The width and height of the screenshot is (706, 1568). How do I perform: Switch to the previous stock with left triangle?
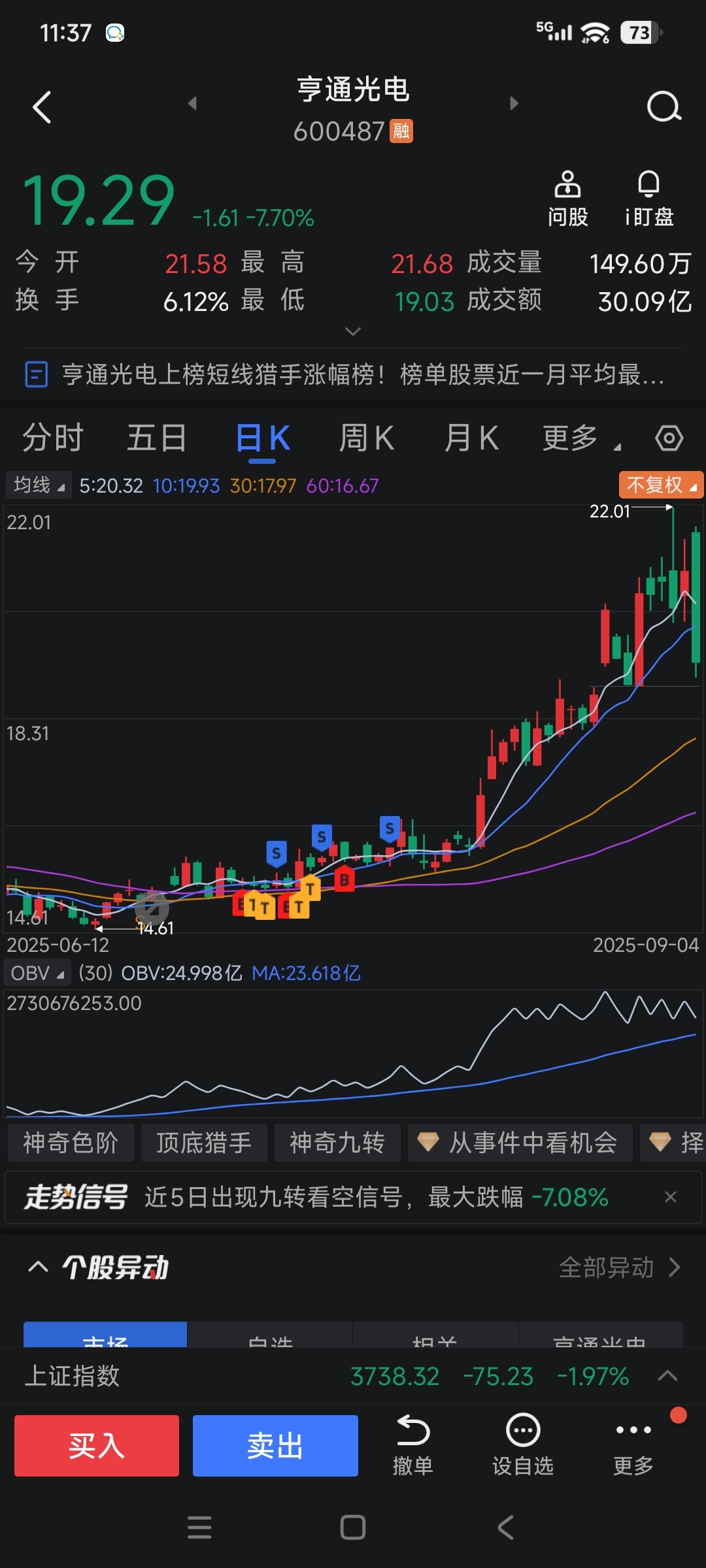click(x=192, y=103)
